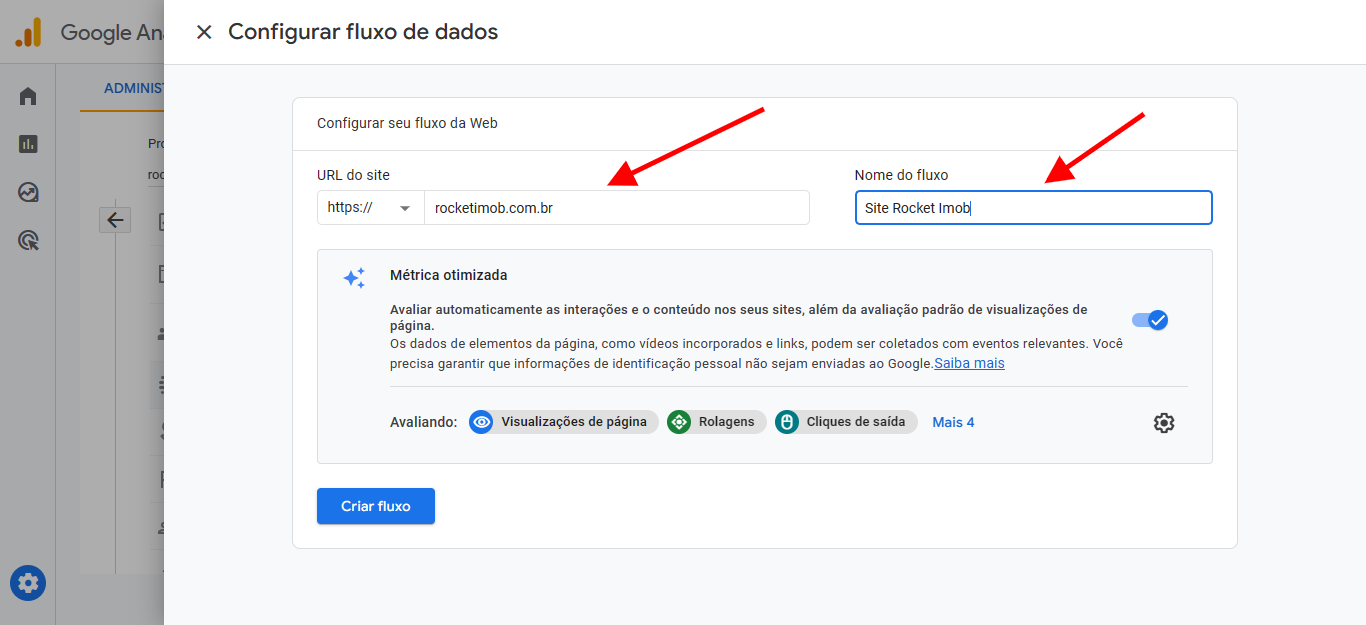1366x625 pixels.
Task: Select the Cliques de saída chip
Action: tap(845, 422)
